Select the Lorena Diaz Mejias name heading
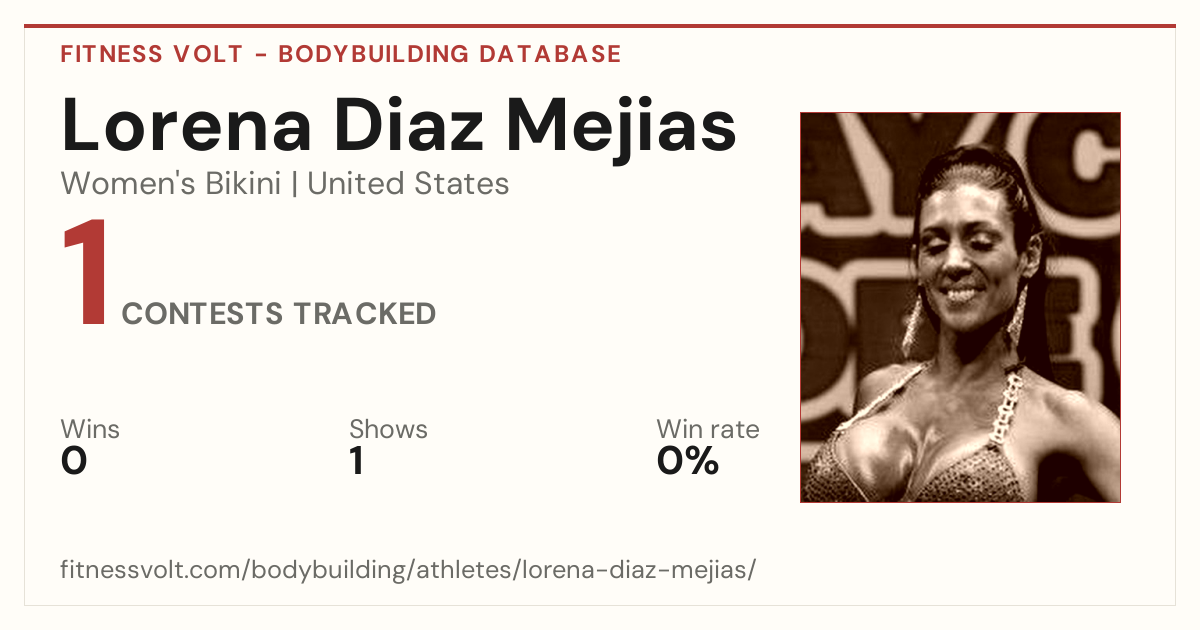1200x630 pixels. click(x=399, y=125)
